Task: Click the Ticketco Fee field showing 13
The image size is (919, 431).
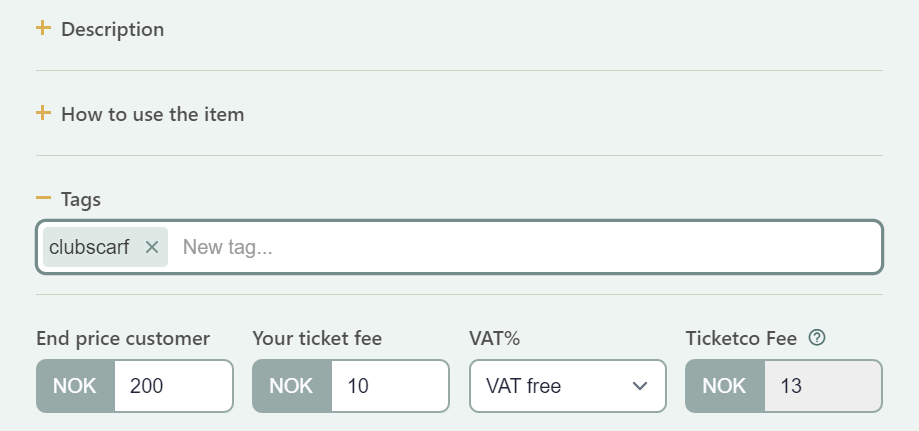Action: pos(823,386)
